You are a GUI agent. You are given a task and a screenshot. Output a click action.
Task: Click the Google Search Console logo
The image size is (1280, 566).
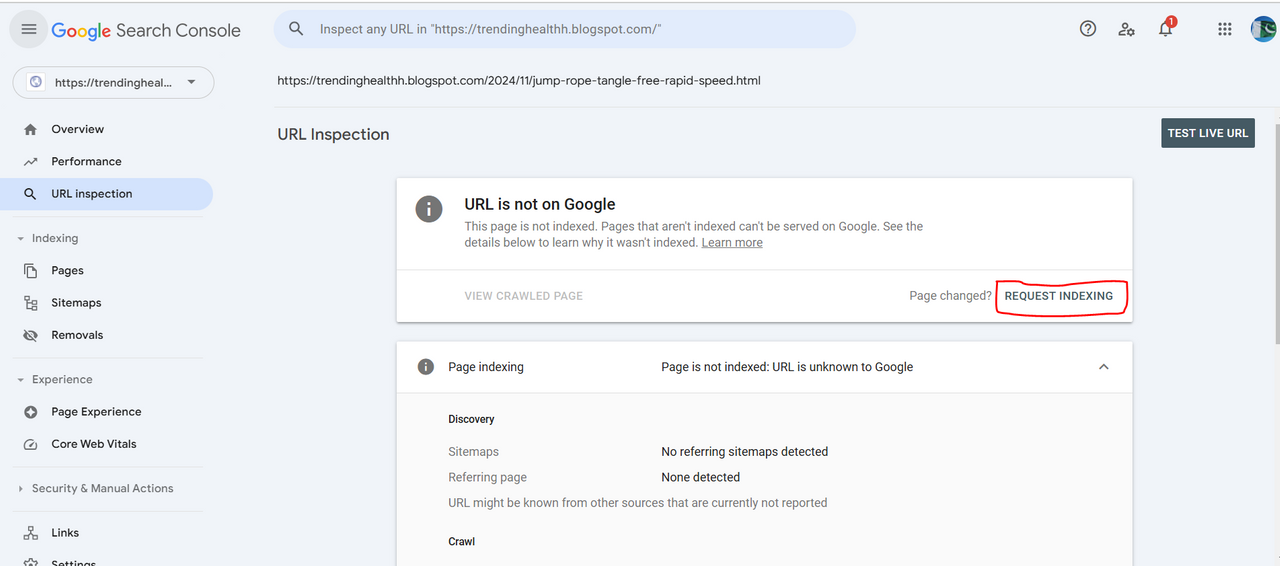(146, 30)
